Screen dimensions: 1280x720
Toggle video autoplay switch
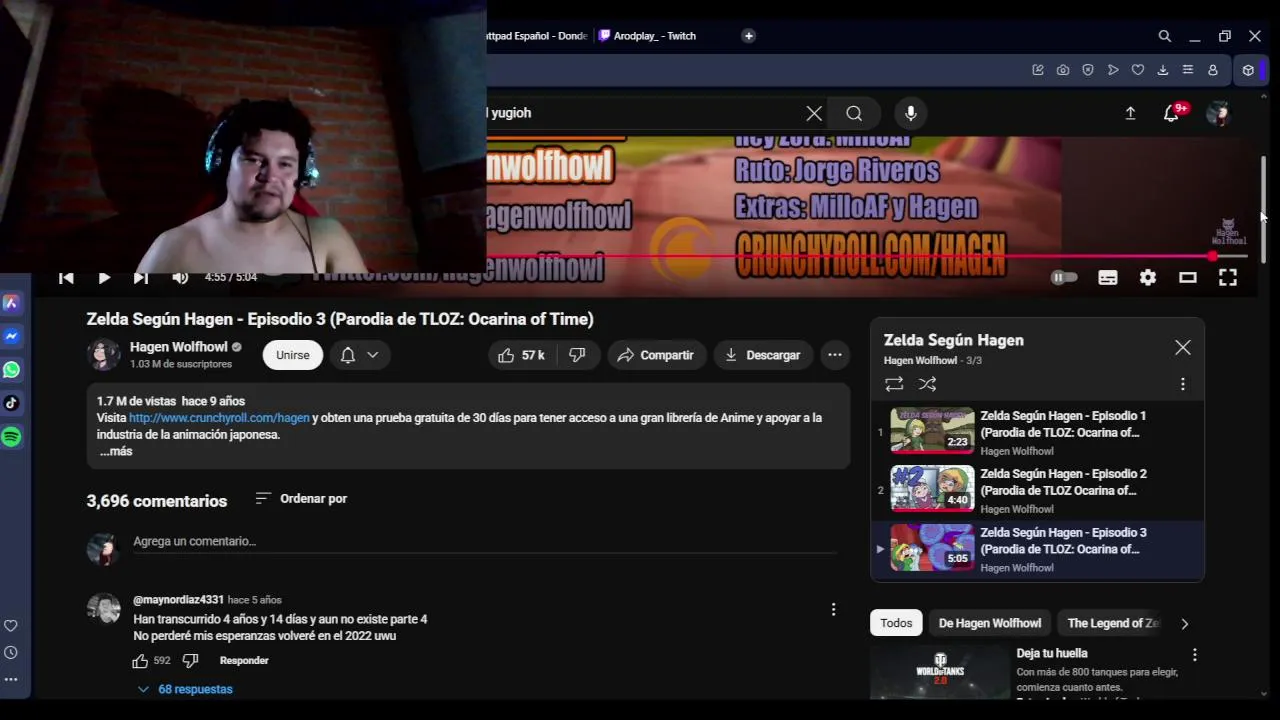coord(1064,278)
